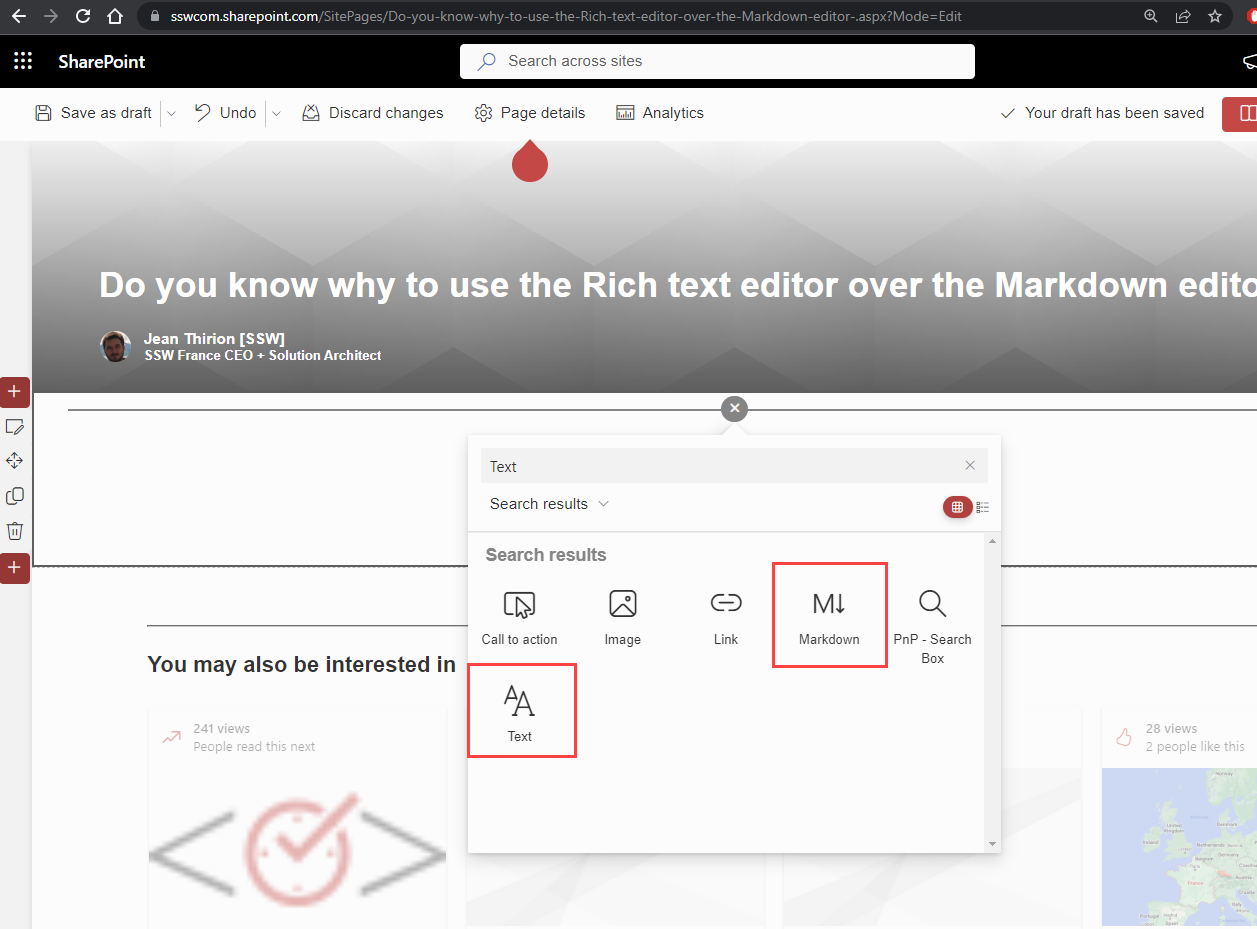Clear the web part search text

[x=970, y=466]
